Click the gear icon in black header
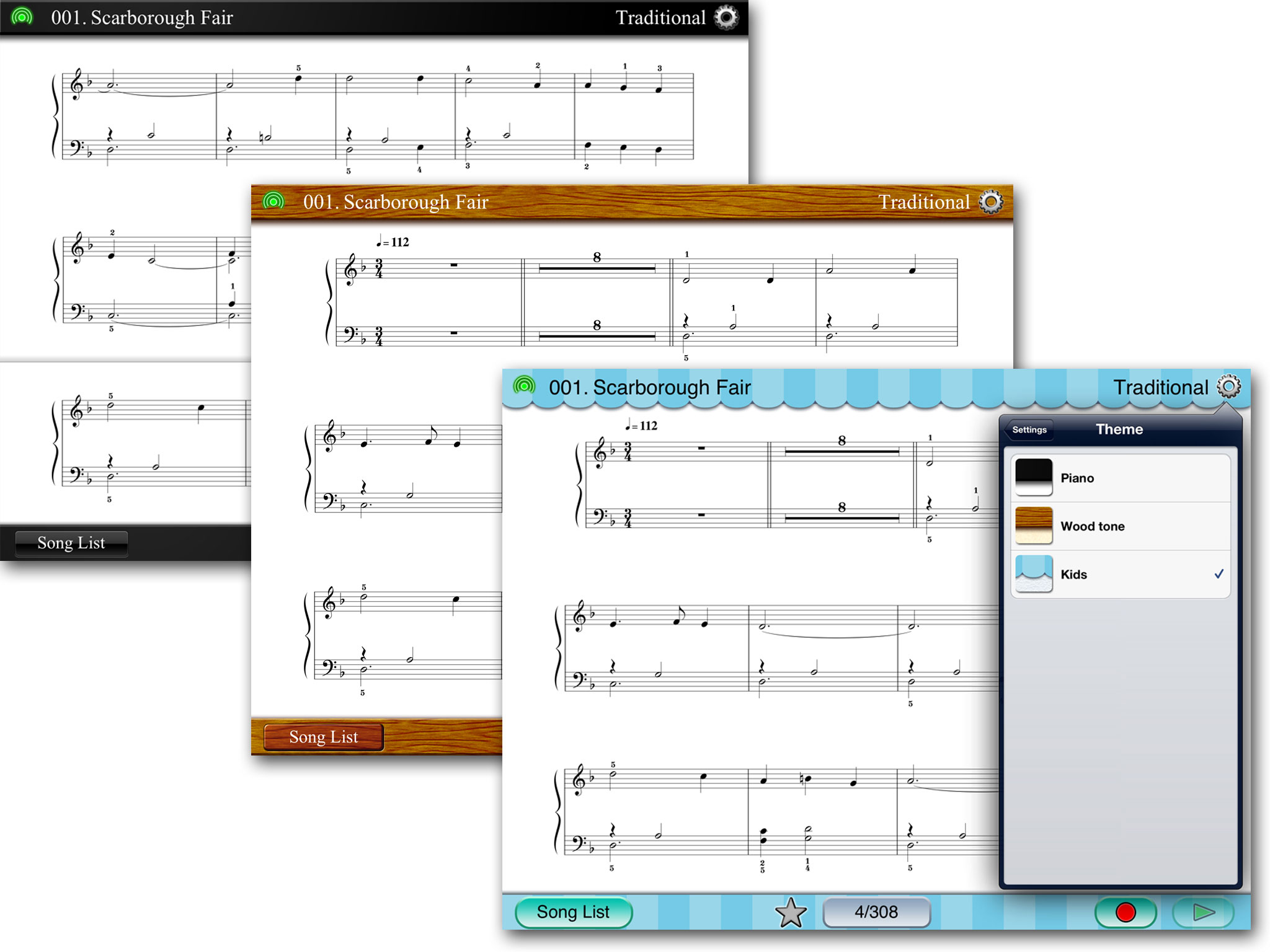1270x952 pixels. [x=726, y=17]
